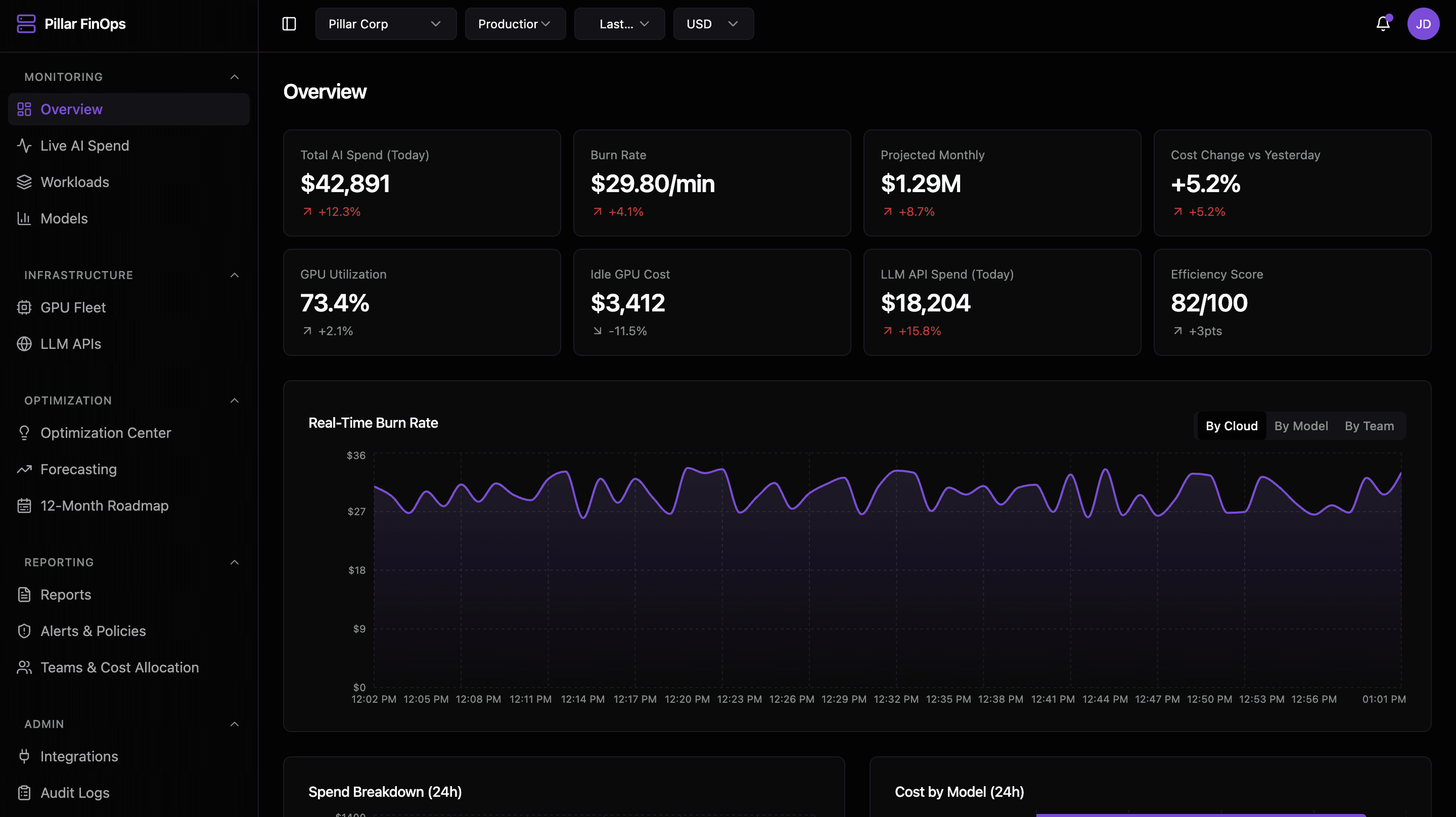
Task: Collapse the Infrastructure sidebar section
Action: click(x=235, y=276)
